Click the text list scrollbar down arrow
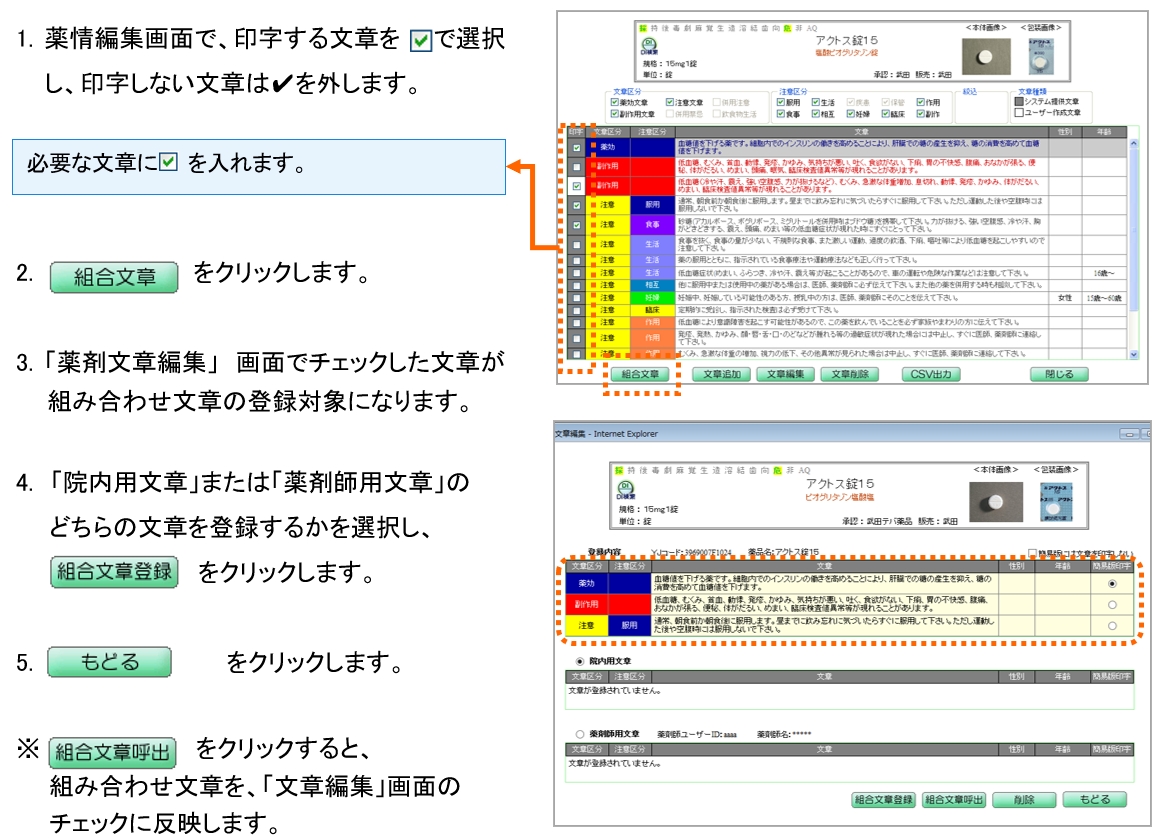 click(x=1133, y=354)
